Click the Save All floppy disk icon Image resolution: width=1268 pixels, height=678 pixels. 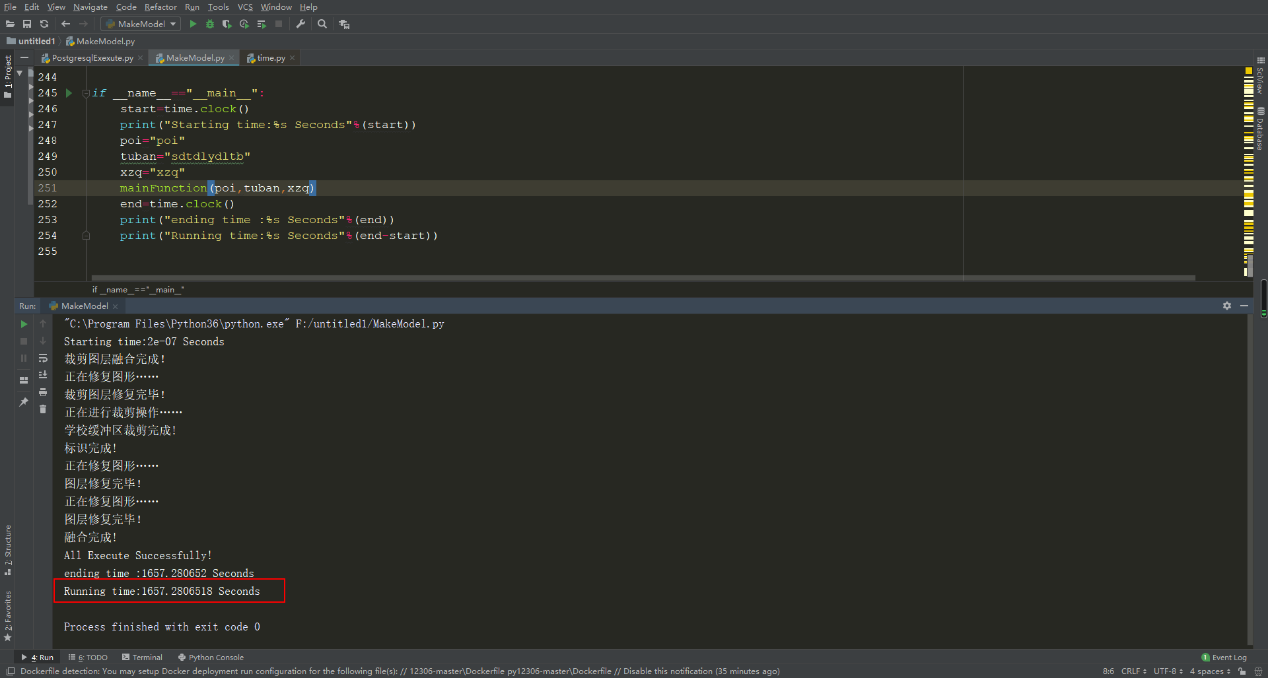pyautogui.click(x=27, y=24)
